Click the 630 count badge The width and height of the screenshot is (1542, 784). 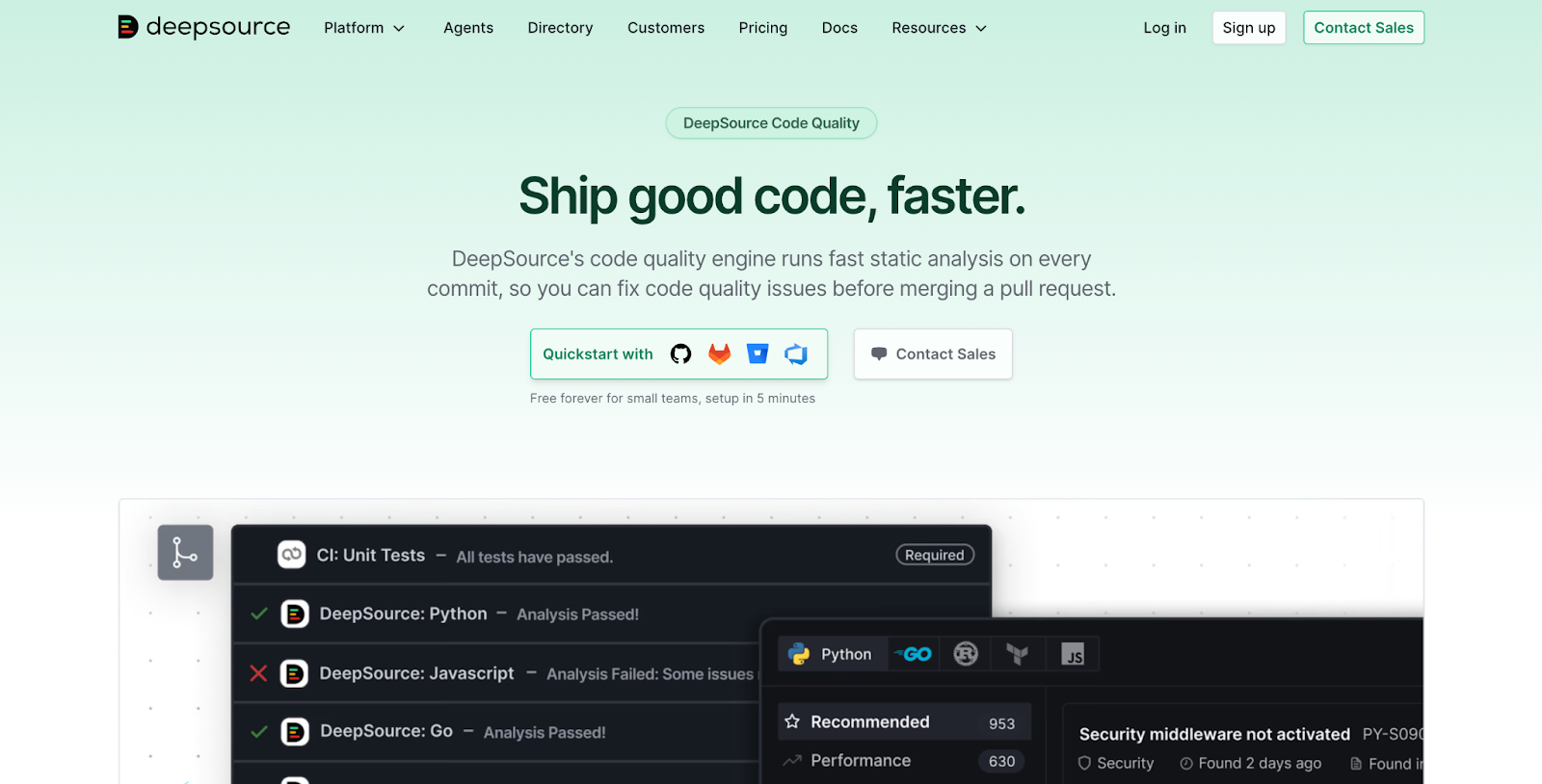coord(1001,761)
